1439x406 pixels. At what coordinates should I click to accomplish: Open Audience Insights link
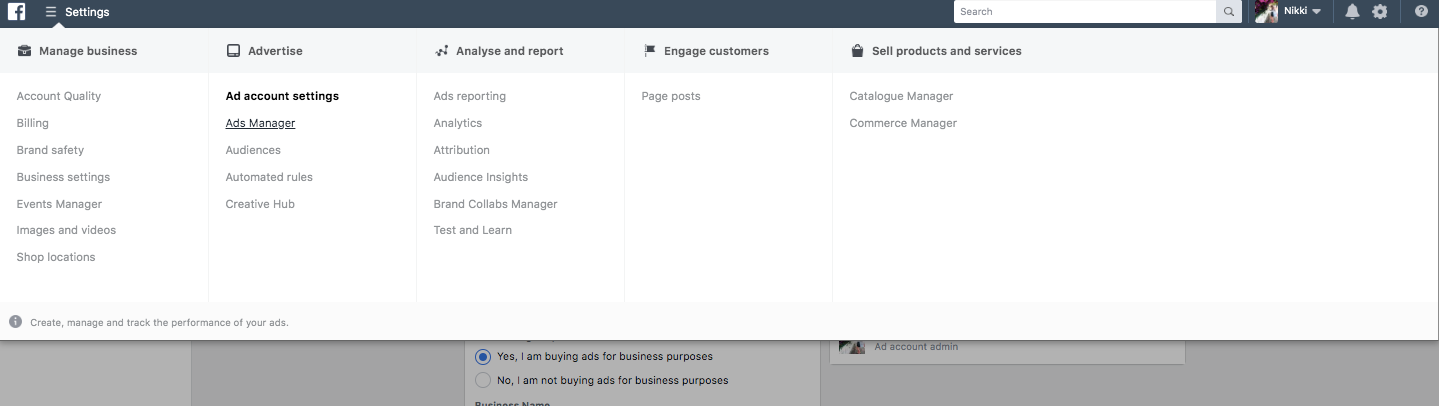[x=480, y=177]
